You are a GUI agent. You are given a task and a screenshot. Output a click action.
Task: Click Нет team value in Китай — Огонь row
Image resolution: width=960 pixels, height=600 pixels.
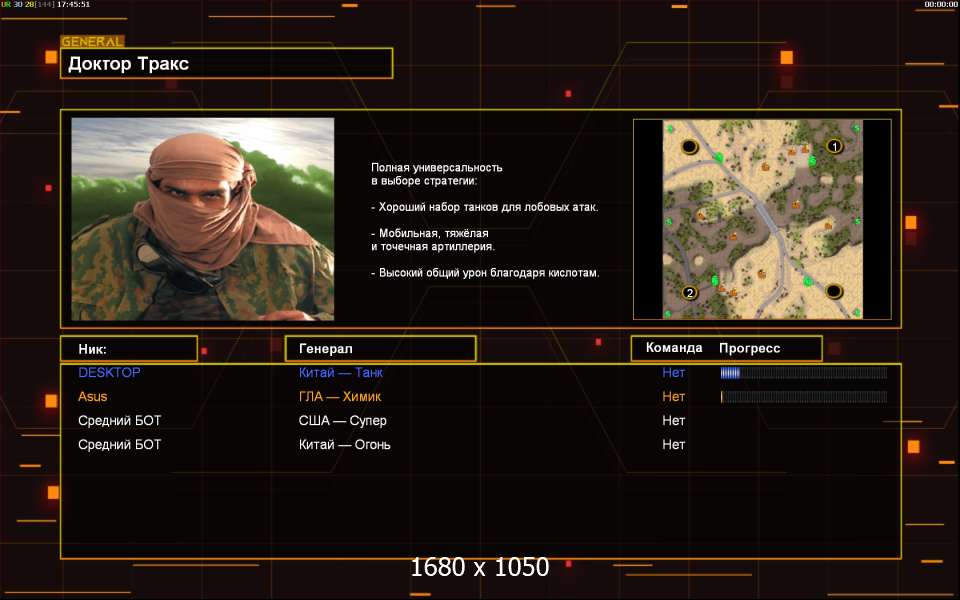click(x=673, y=444)
